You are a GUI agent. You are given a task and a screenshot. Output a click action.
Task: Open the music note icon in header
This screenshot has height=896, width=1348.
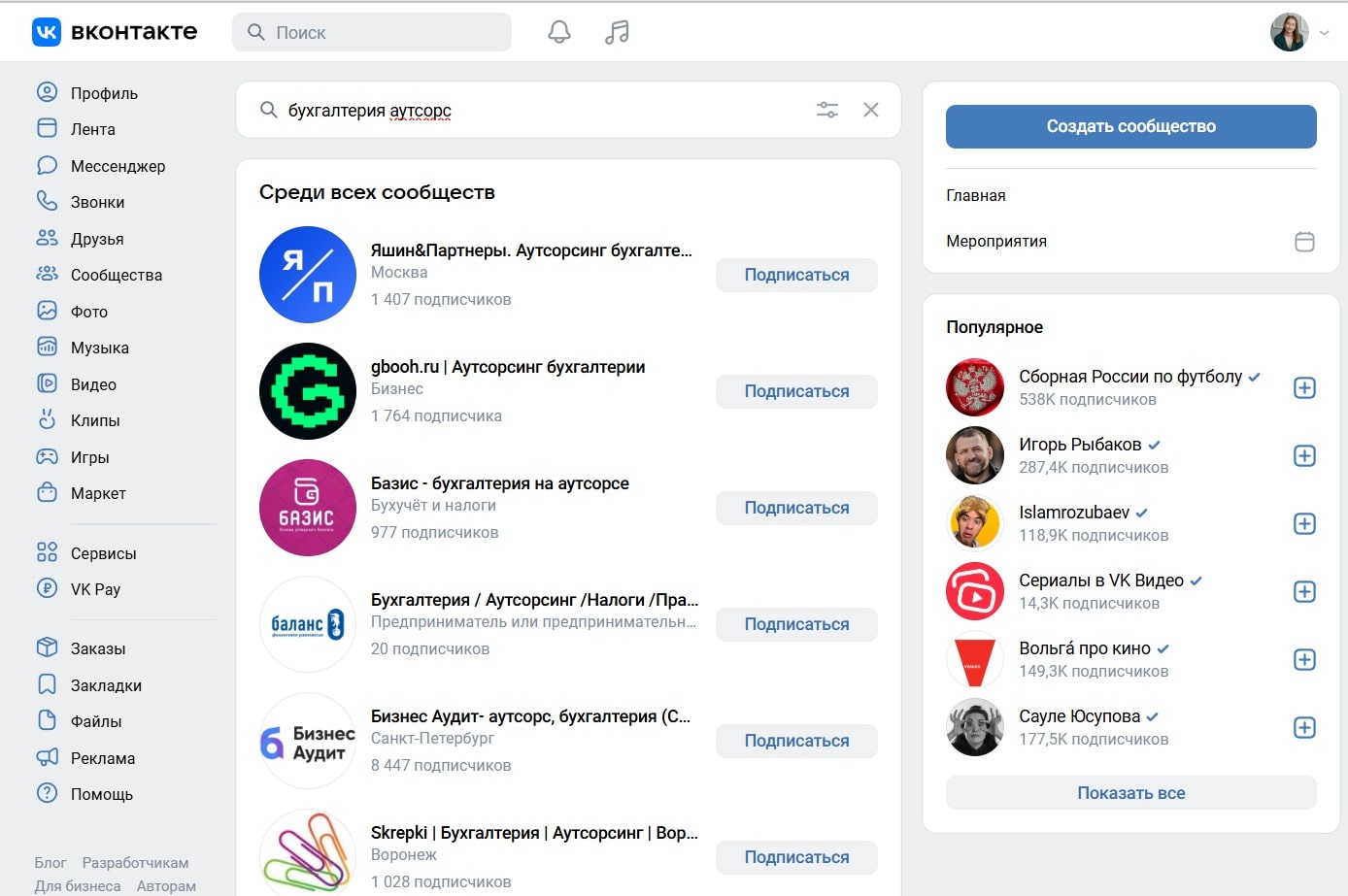617,32
